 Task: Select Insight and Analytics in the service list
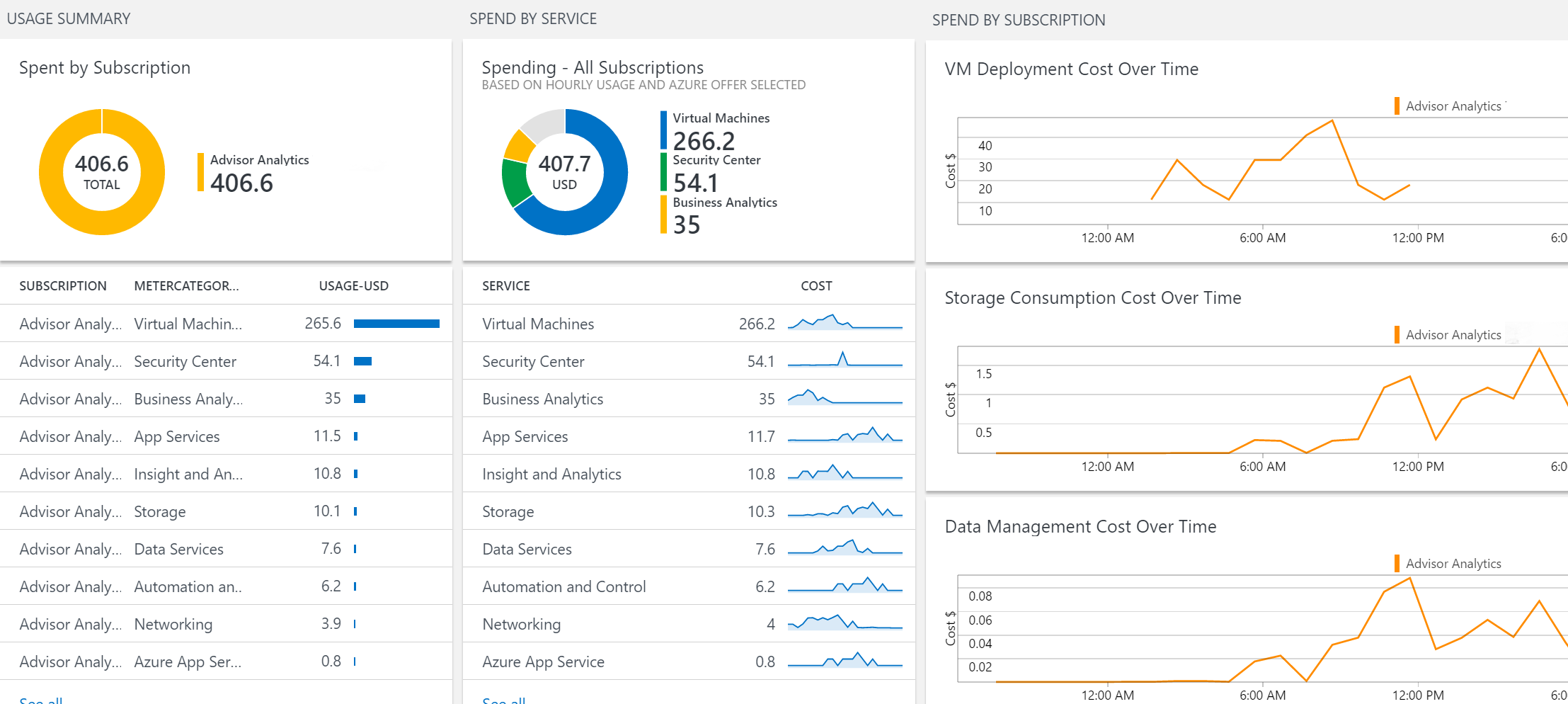pos(551,474)
